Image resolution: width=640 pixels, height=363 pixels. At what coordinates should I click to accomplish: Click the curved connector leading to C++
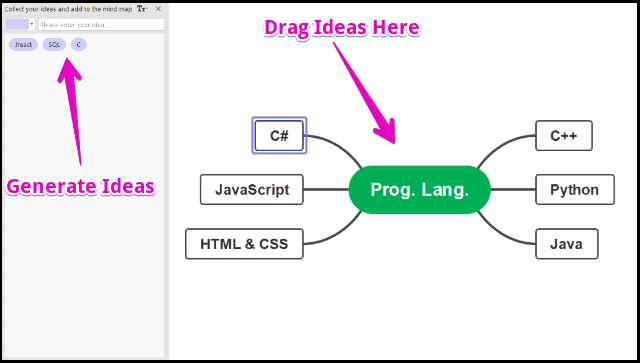502,147
